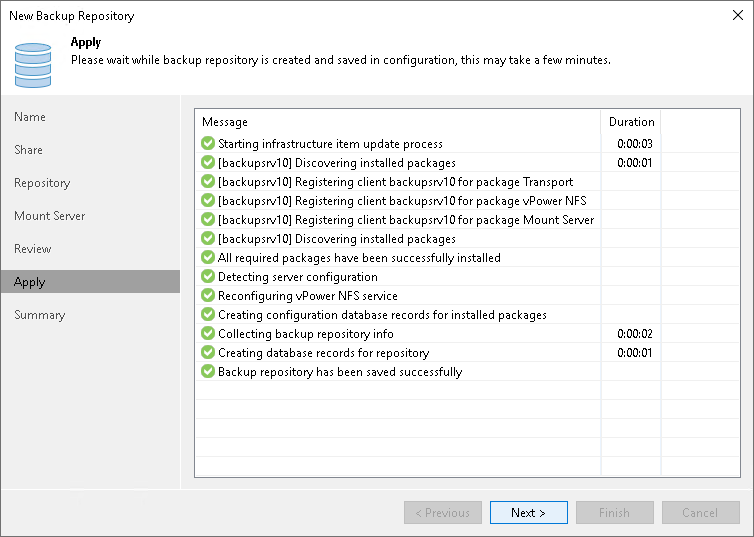Select 'Creating configuration database records for installed packages'
The image size is (754, 537).
point(382,315)
